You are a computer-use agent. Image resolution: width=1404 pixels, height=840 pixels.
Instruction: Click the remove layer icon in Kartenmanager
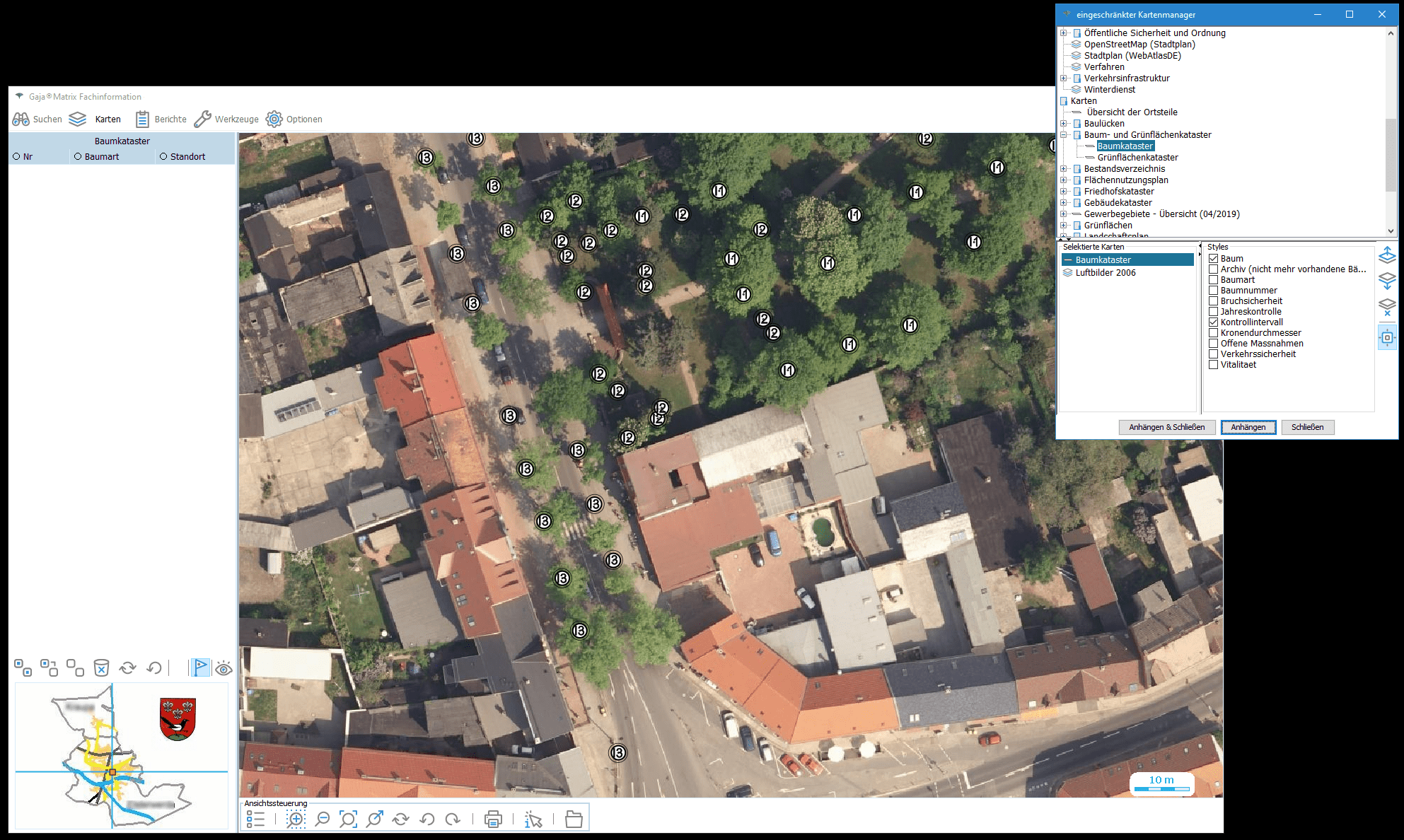point(1387,308)
